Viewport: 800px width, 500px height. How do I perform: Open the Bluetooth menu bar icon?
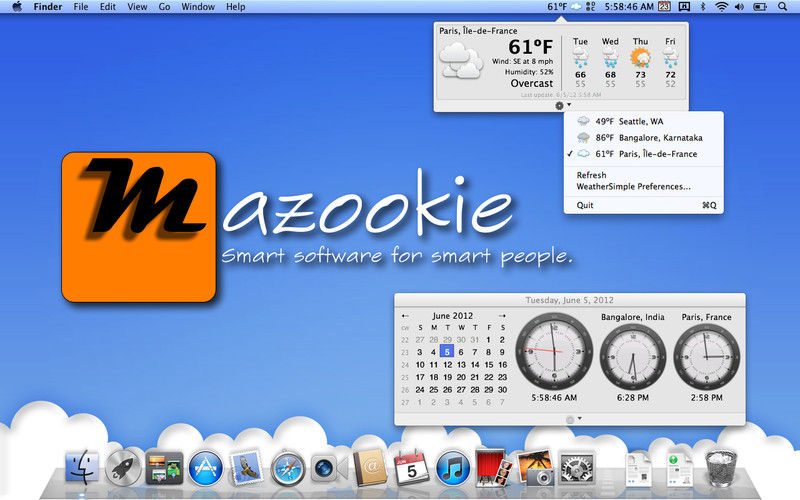(703, 7)
